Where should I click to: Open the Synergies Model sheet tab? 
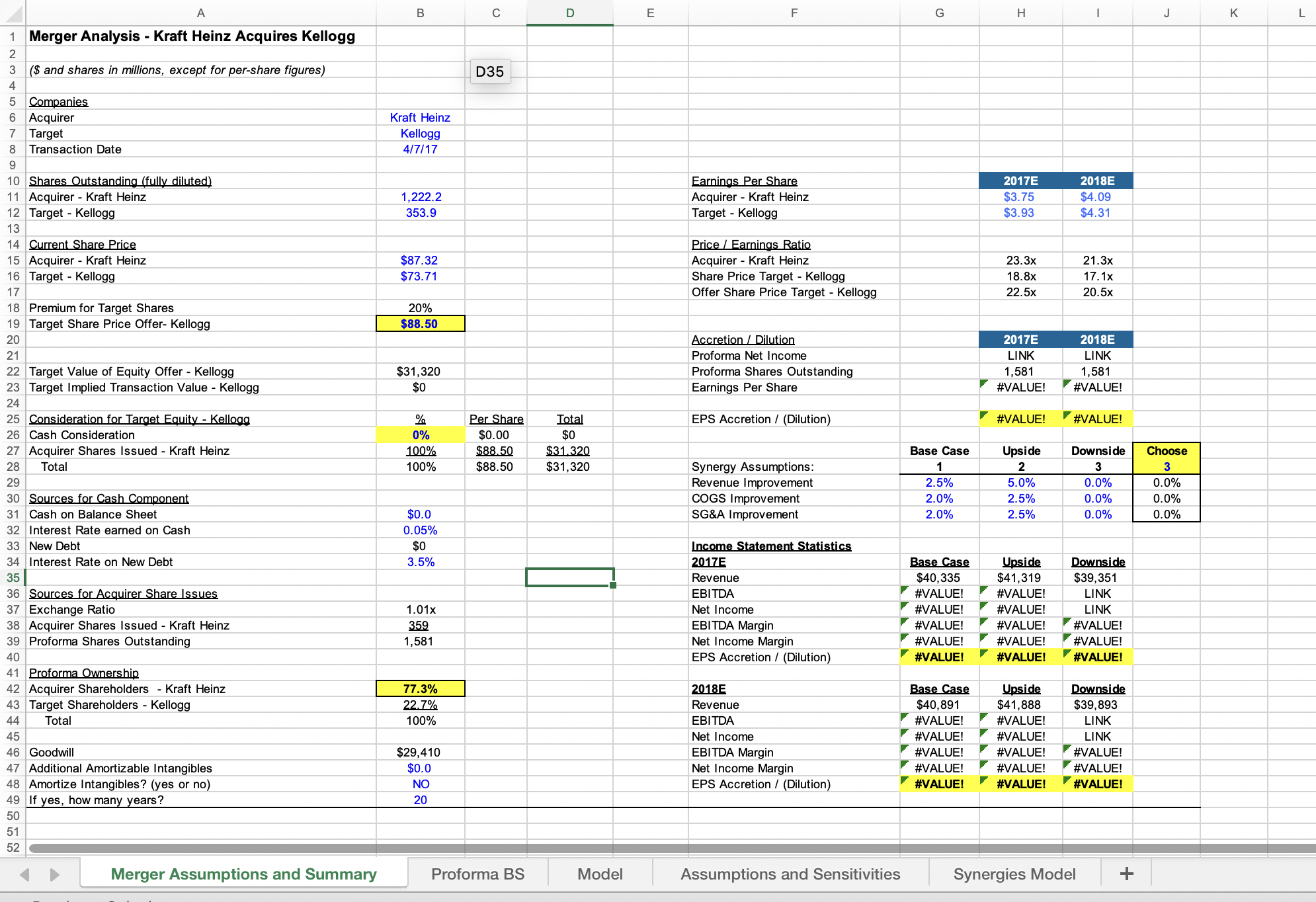tap(1014, 874)
